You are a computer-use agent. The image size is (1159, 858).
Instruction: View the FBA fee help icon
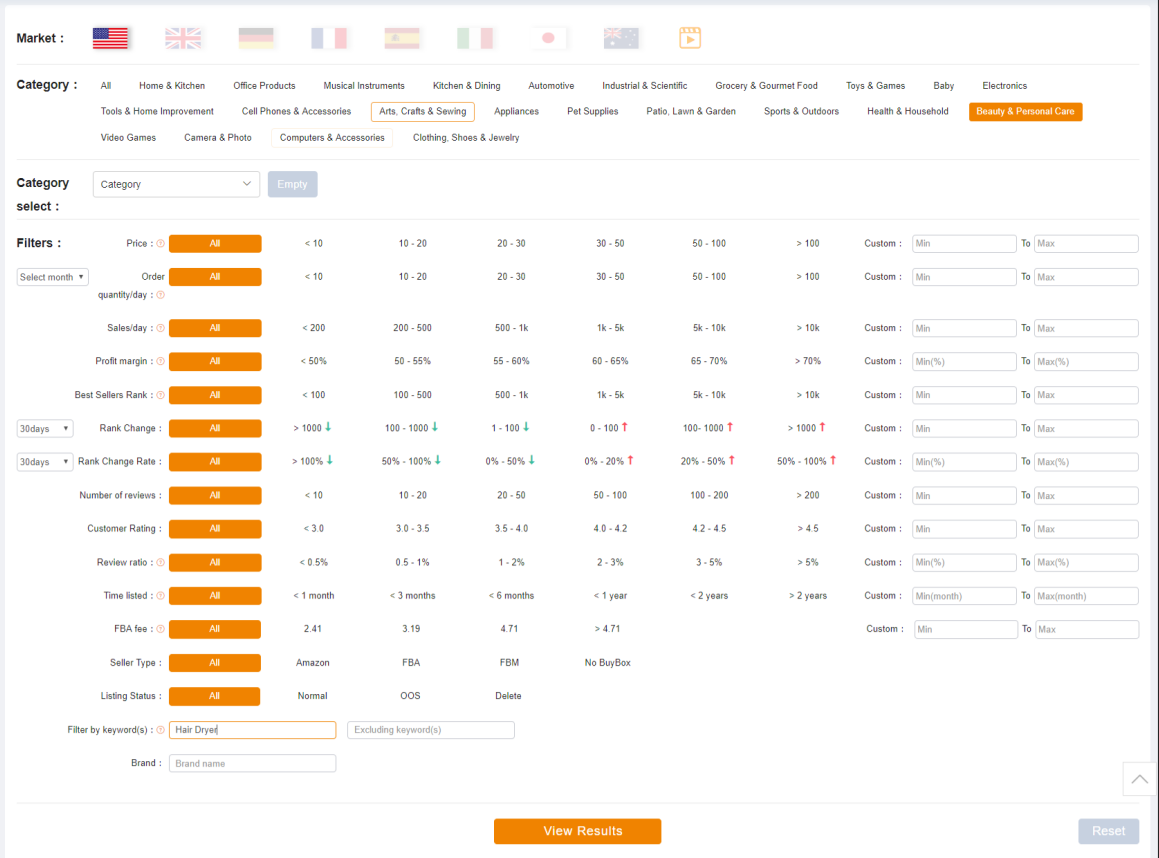(160, 629)
